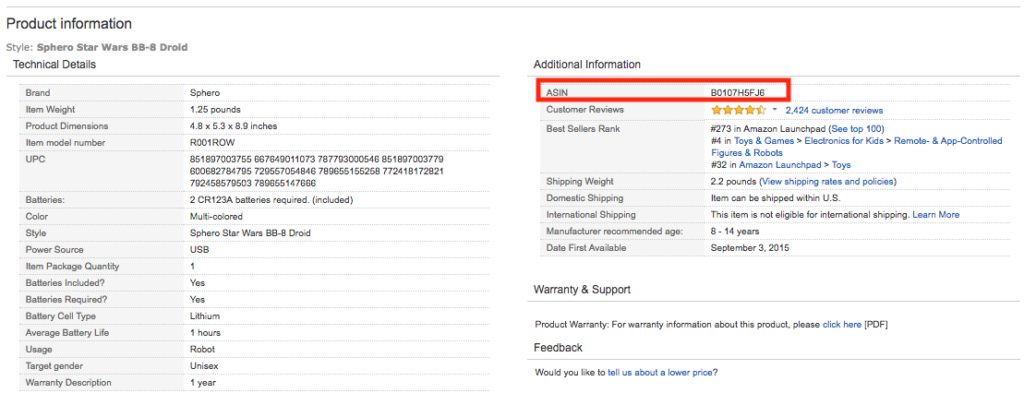Click the UPC label
The height and width of the screenshot is (393, 1024).
[x=35, y=159]
